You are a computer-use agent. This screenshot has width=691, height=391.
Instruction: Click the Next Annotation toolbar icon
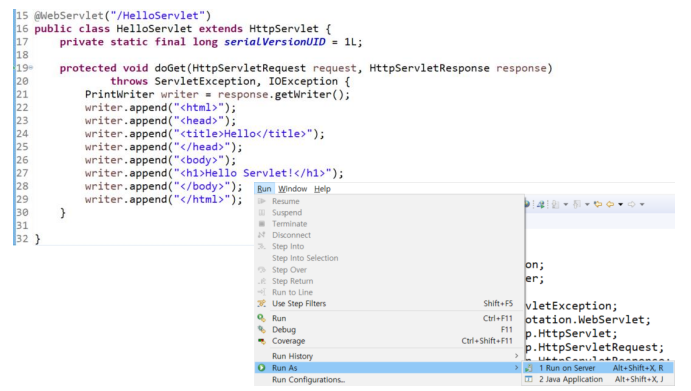pos(555,204)
